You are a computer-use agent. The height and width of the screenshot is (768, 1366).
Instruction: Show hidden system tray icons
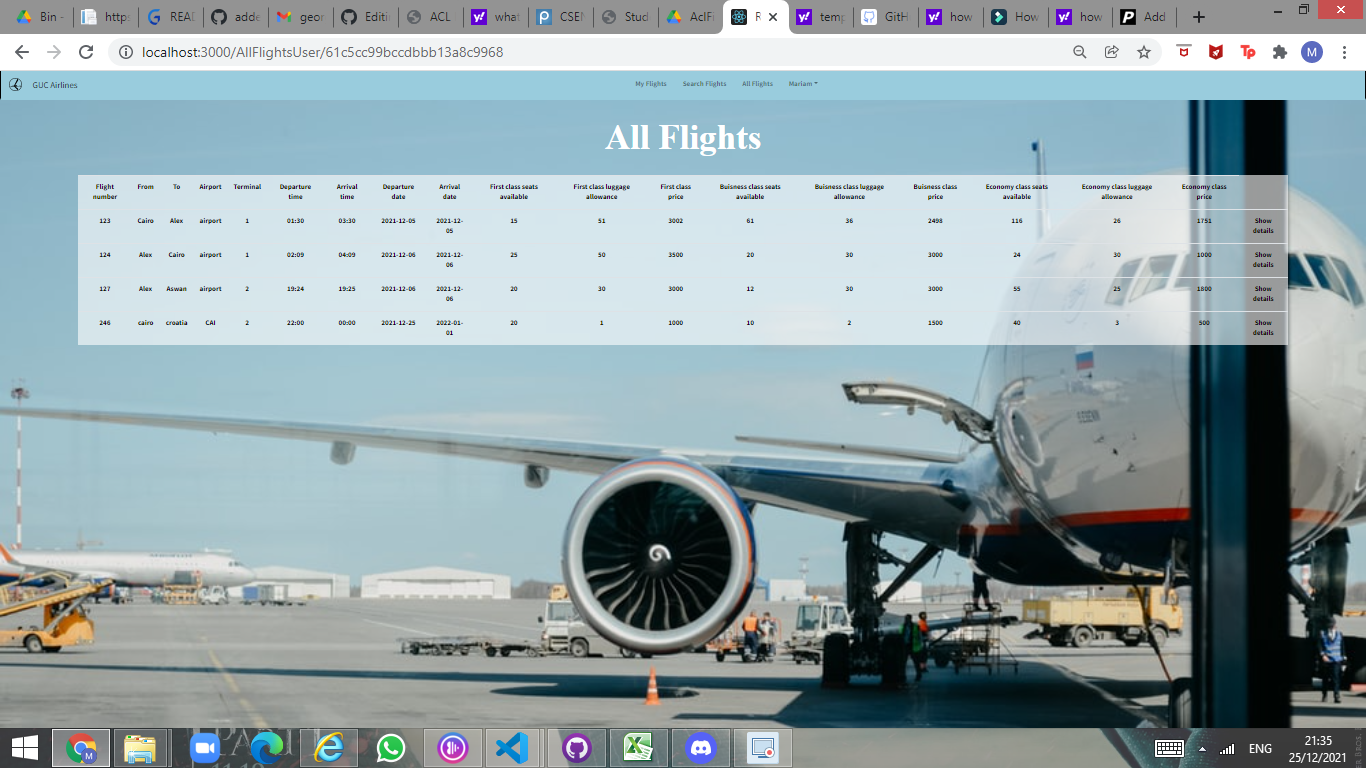[x=1202, y=748]
